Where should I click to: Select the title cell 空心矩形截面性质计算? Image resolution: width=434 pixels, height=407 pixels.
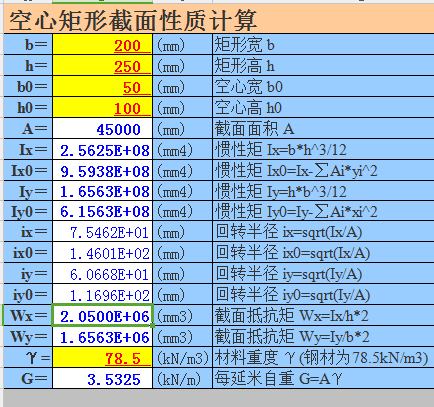tap(219, 19)
